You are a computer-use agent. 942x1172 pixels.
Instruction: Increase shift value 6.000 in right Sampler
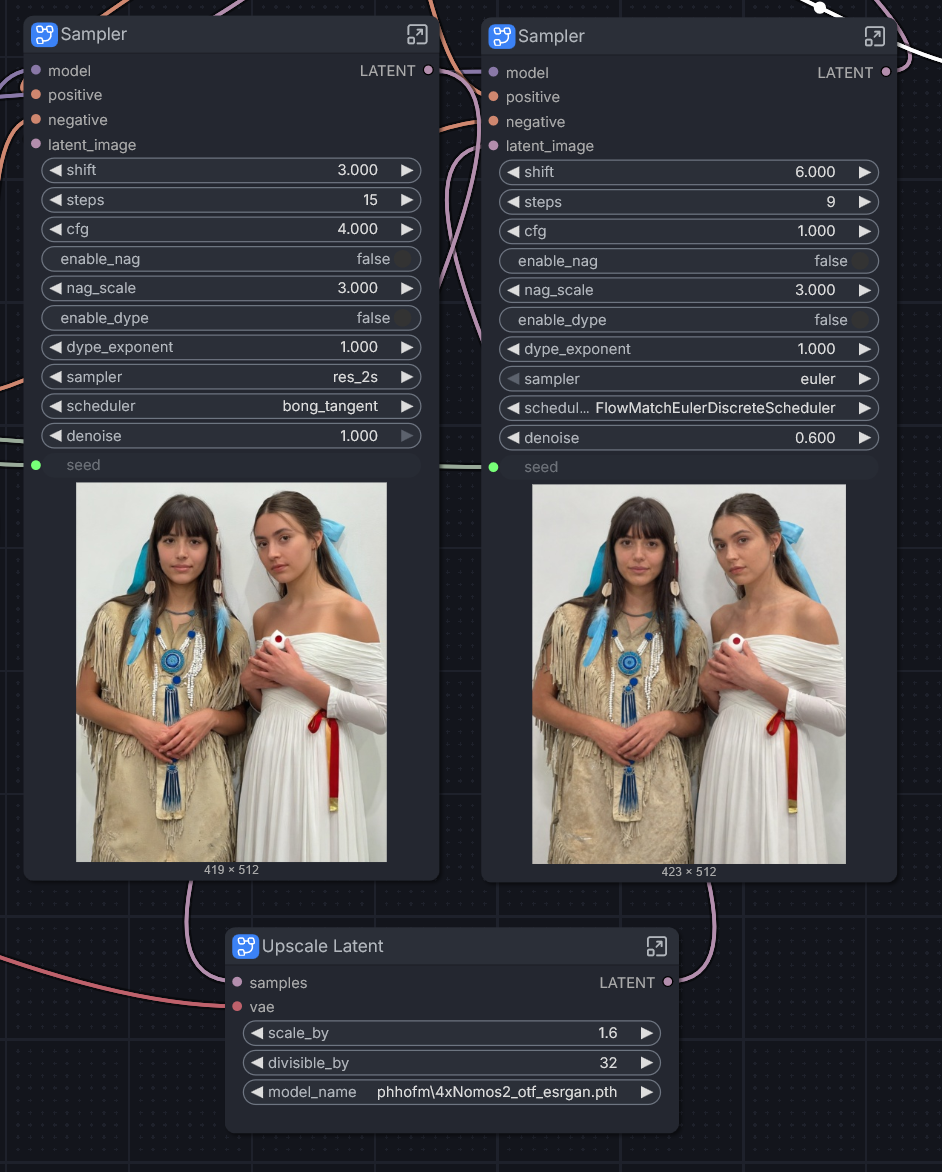pos(864,172)
